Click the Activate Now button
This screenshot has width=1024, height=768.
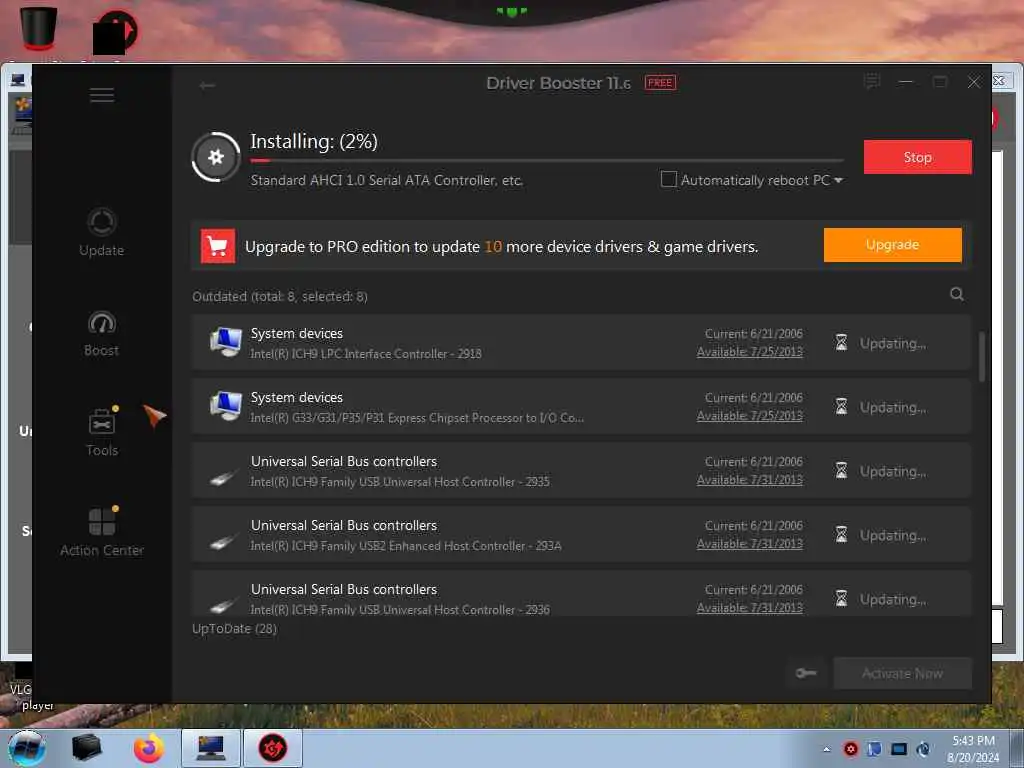(903, 673)
